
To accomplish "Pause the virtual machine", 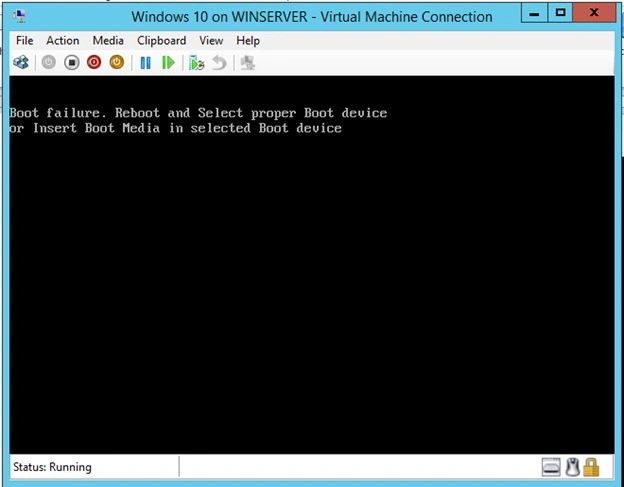I will coord(146,62).
